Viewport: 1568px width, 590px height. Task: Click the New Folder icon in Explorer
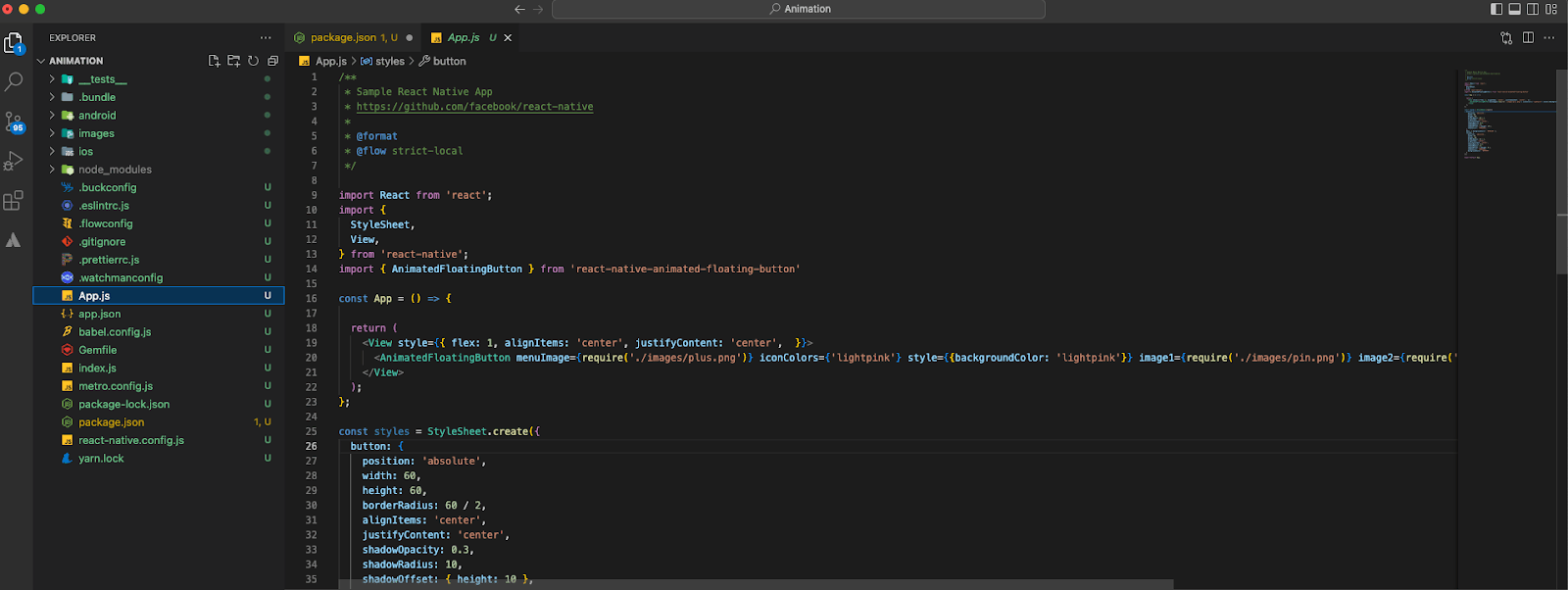(233, 61)
